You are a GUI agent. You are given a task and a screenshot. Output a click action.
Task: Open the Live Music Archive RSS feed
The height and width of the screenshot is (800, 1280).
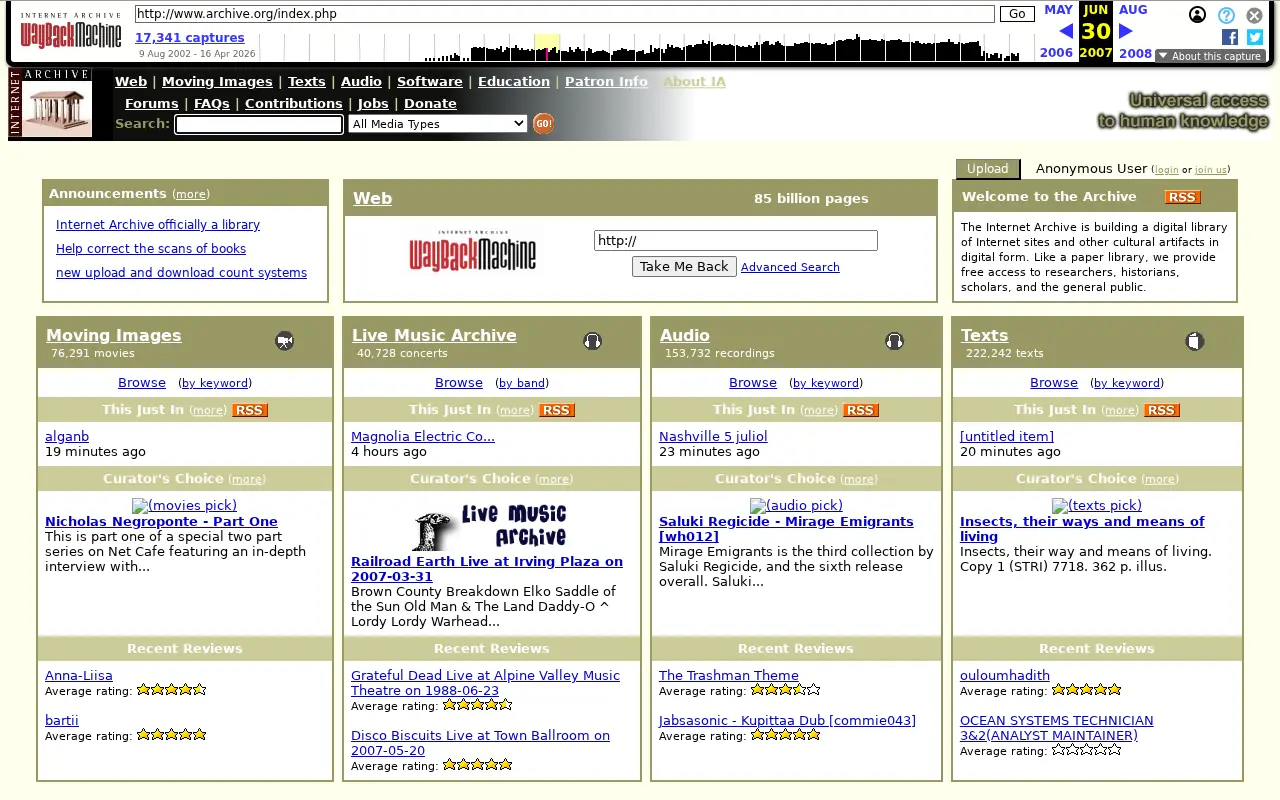point(556,410)
